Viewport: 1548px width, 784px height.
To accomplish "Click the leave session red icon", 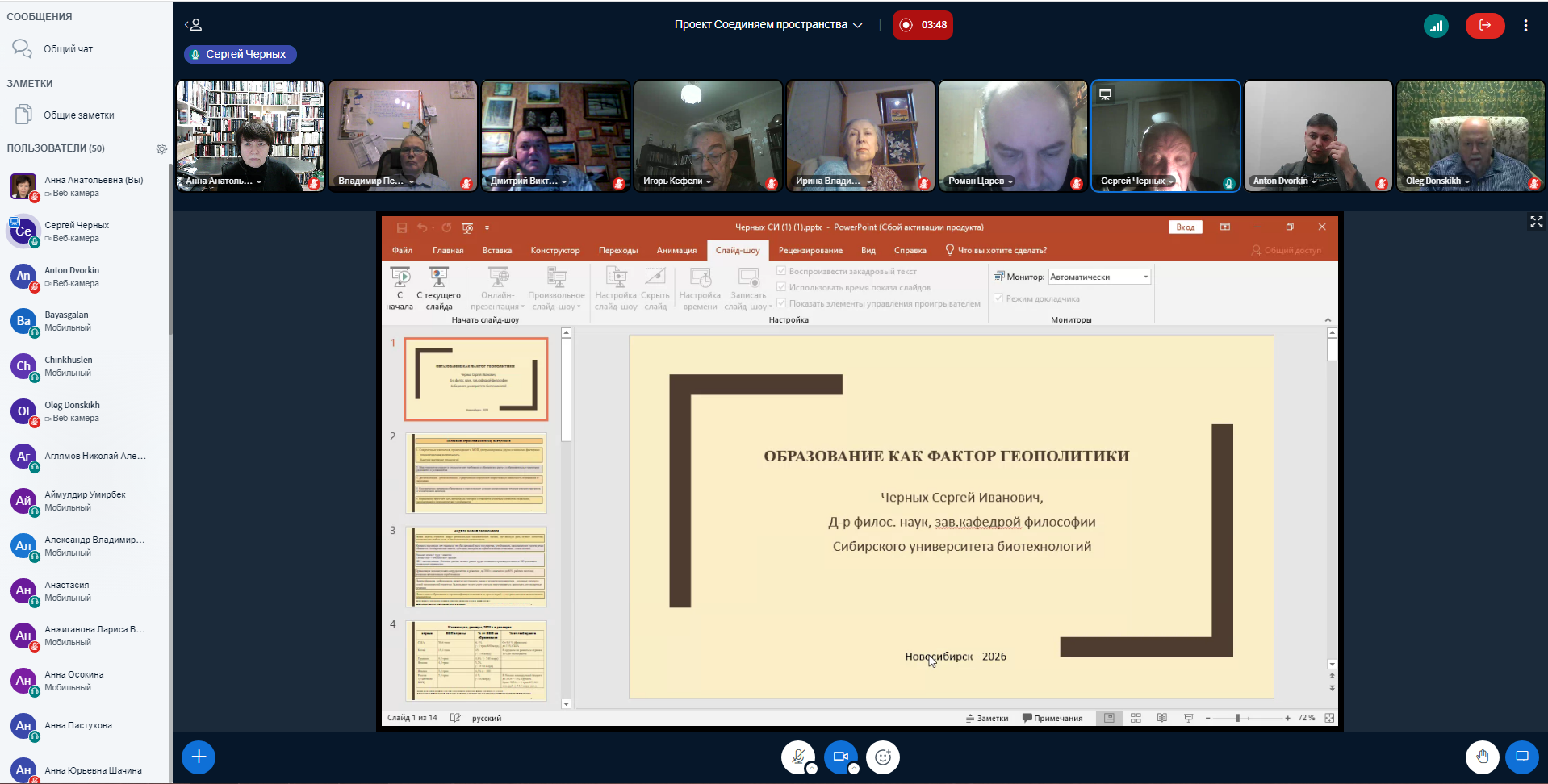I will tap(1484, 25).
